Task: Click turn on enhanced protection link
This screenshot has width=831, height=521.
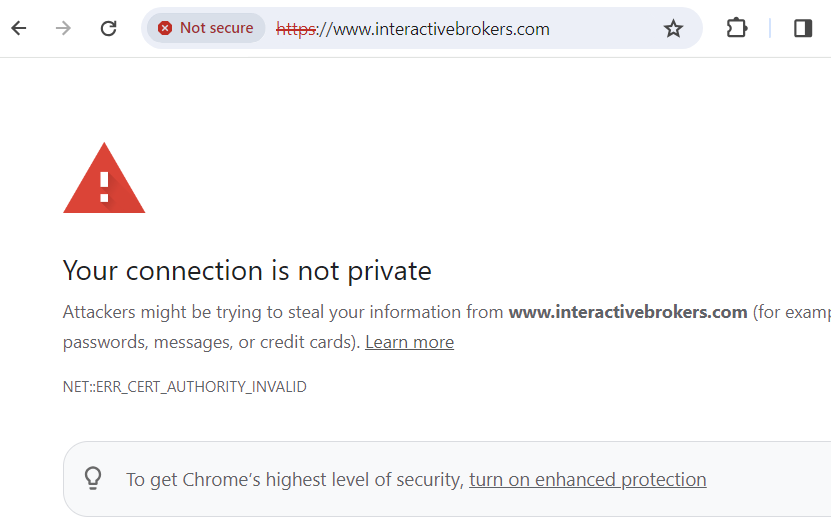Action: click(x=587, y=479)
